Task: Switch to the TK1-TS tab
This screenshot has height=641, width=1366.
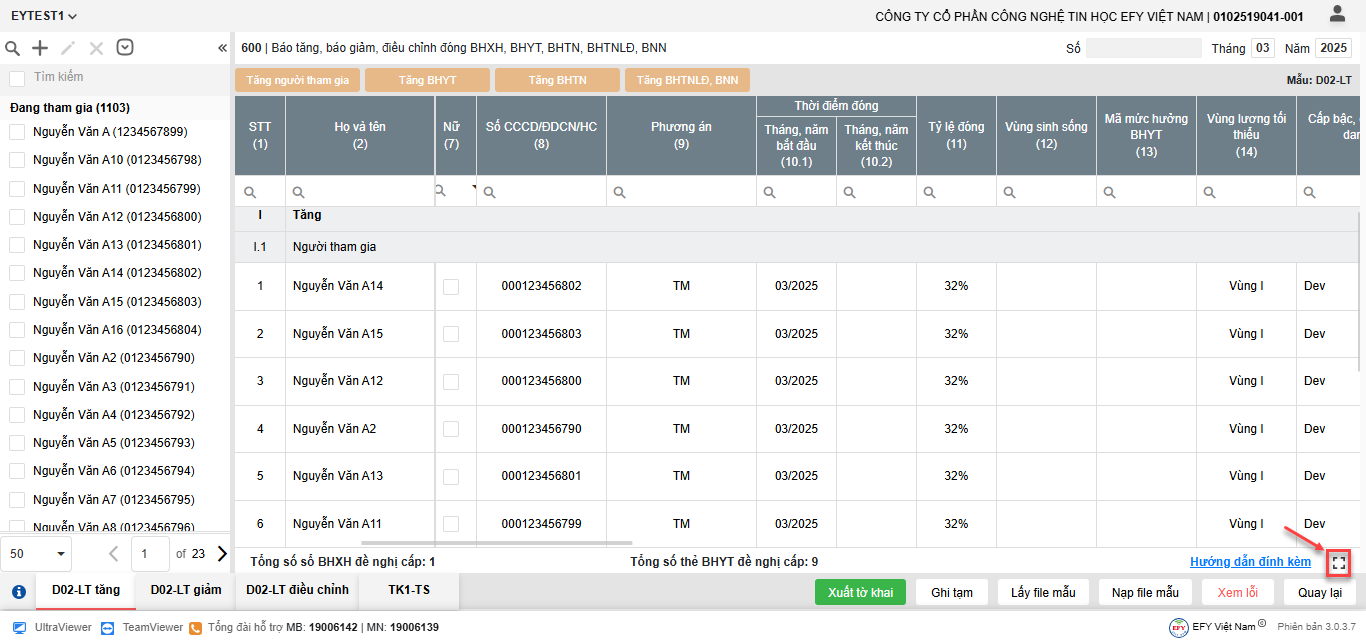Action: 409,590
